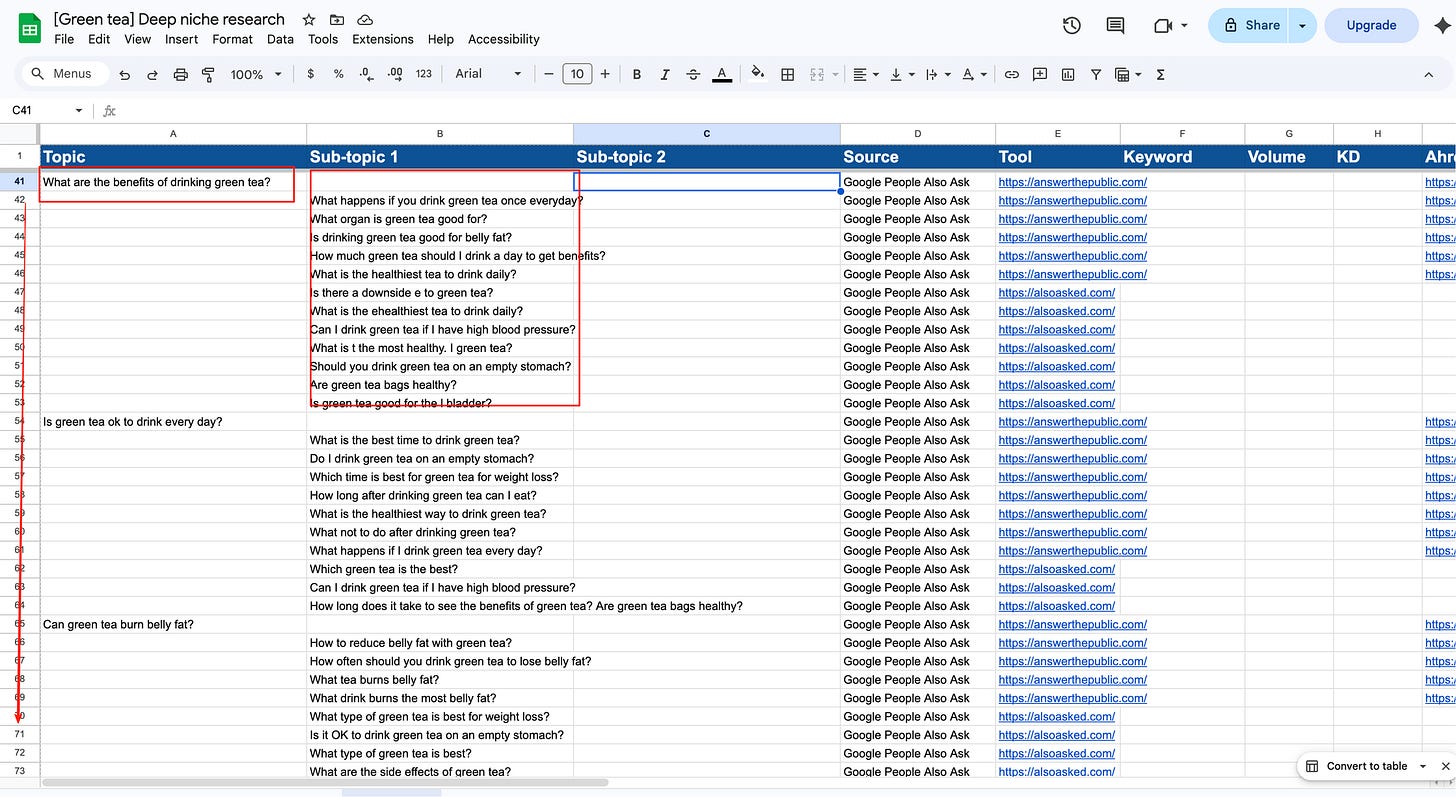Image resolution: width=1456 pixels, height=797 pixels.
Task: Click the Gemini sparkle icon
Action: [x=1441, y=26]
